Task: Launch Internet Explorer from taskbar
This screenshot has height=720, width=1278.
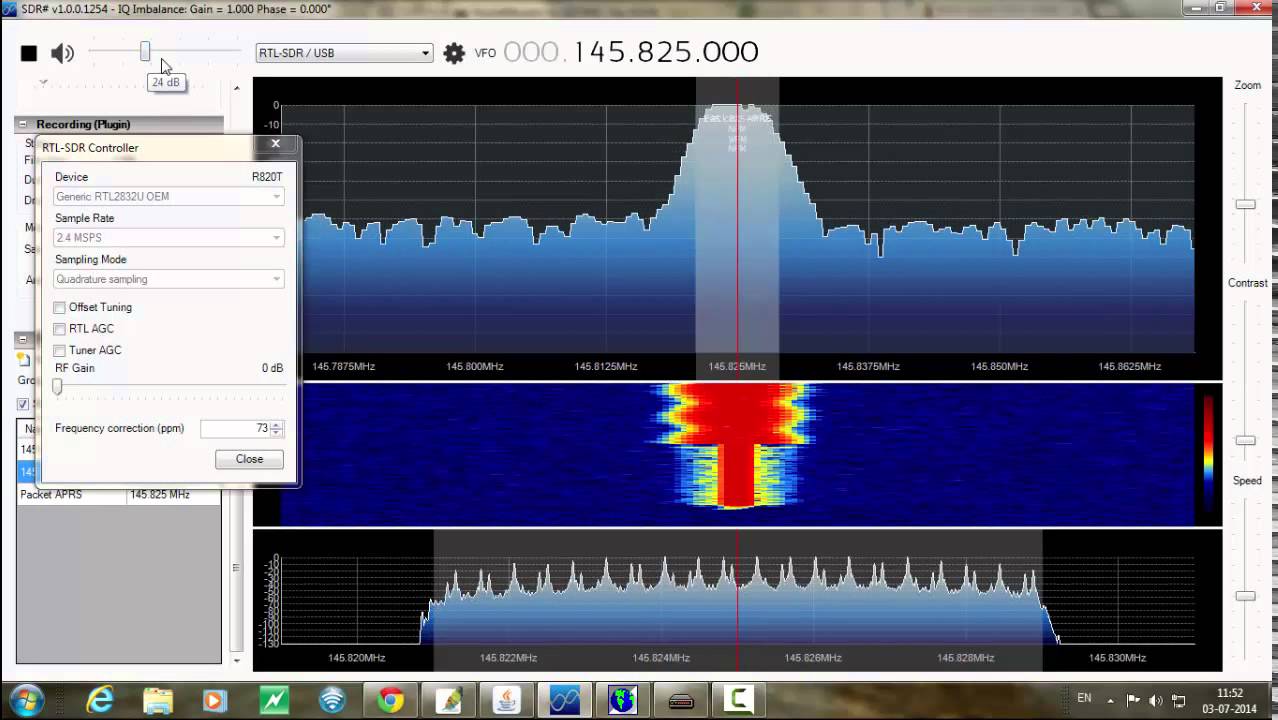Action: tap(100, 700)
